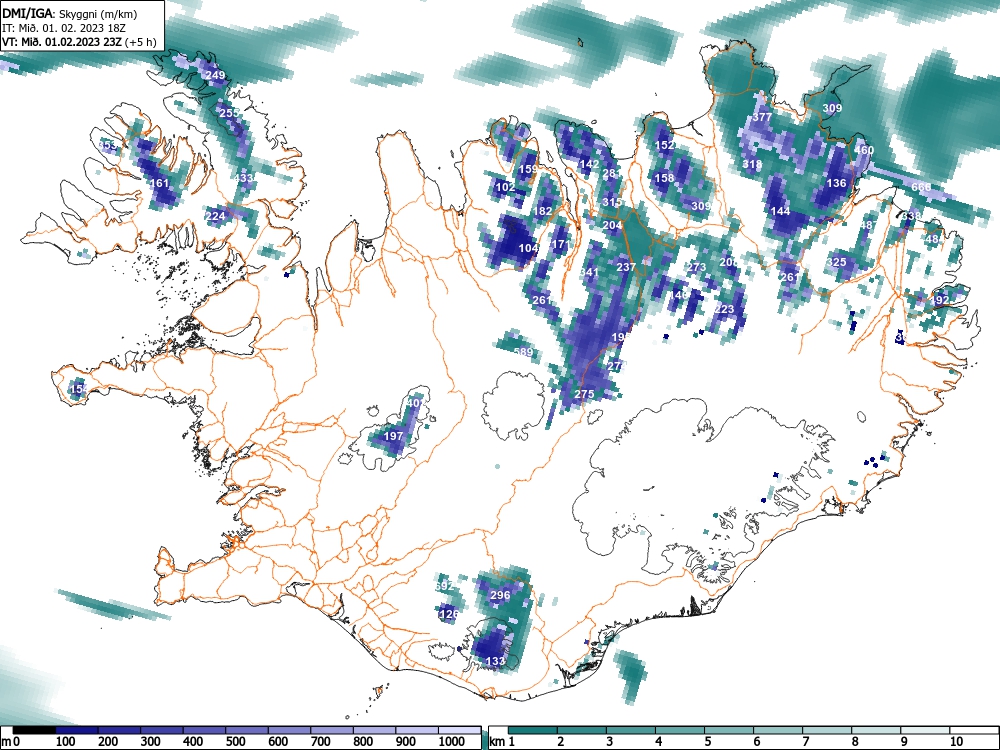Click visibility value 197 on the central glacier
Viewport: 1000px width, 750px height.
click(393, 436)
